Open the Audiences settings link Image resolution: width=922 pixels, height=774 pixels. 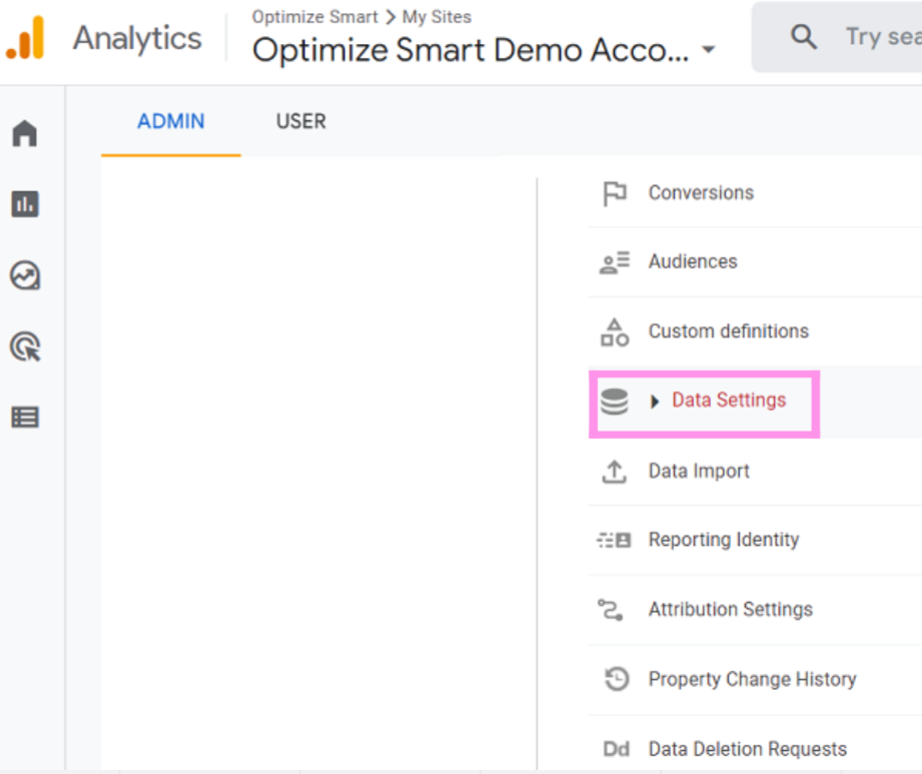click(x=692, y=262)
